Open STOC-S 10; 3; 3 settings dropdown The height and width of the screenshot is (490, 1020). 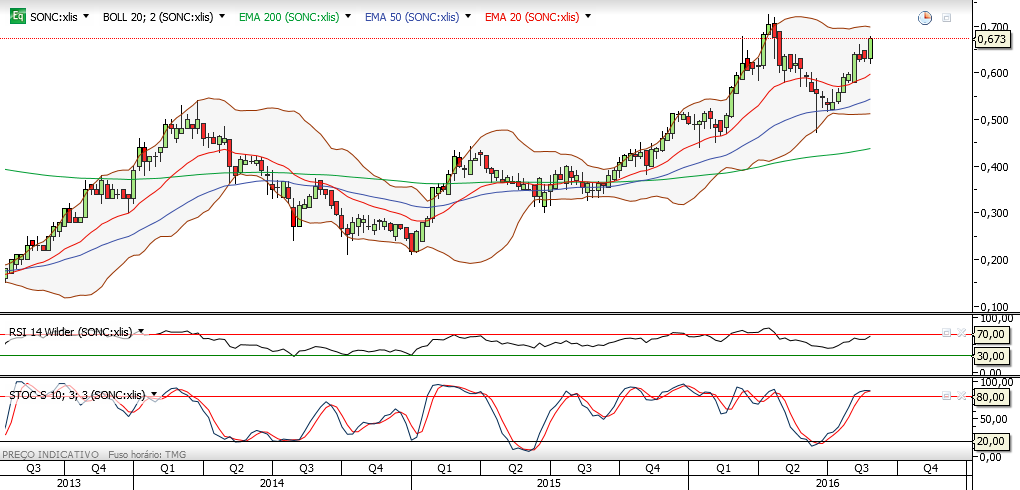(x=154, y=395)
